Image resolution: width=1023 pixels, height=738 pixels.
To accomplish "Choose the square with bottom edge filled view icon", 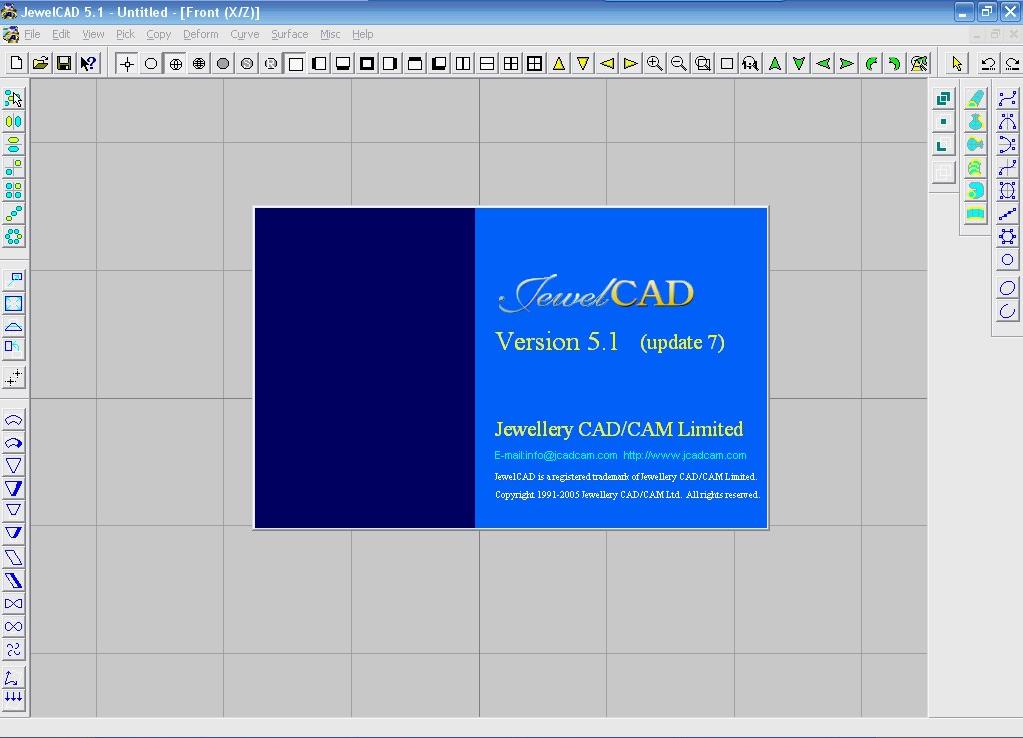I will [x=343, y=63].
